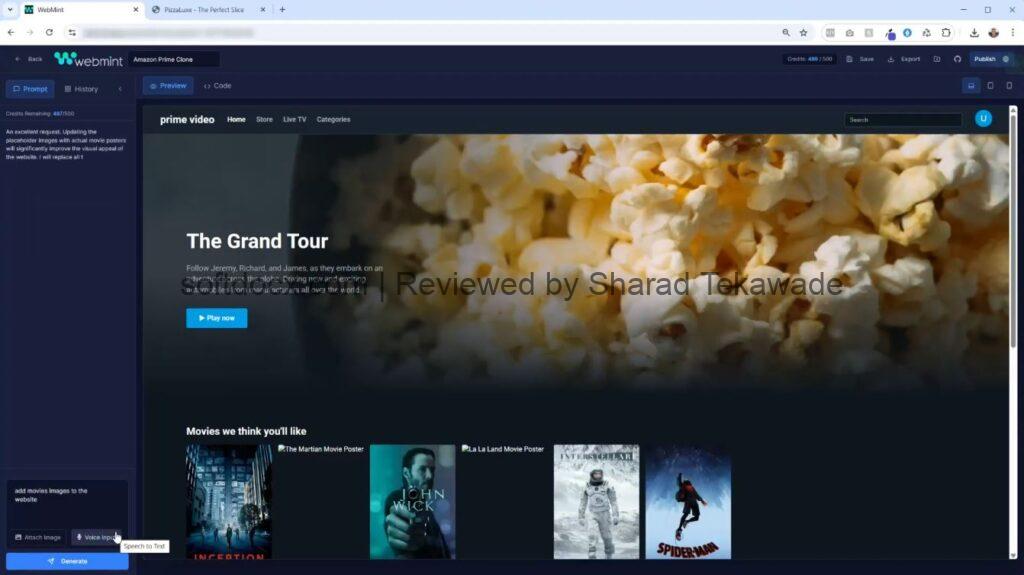Open the Chrome tab search dropdown
This screenshot has width=1024, height=575.
pyautogui.click(x=10, y=9)
